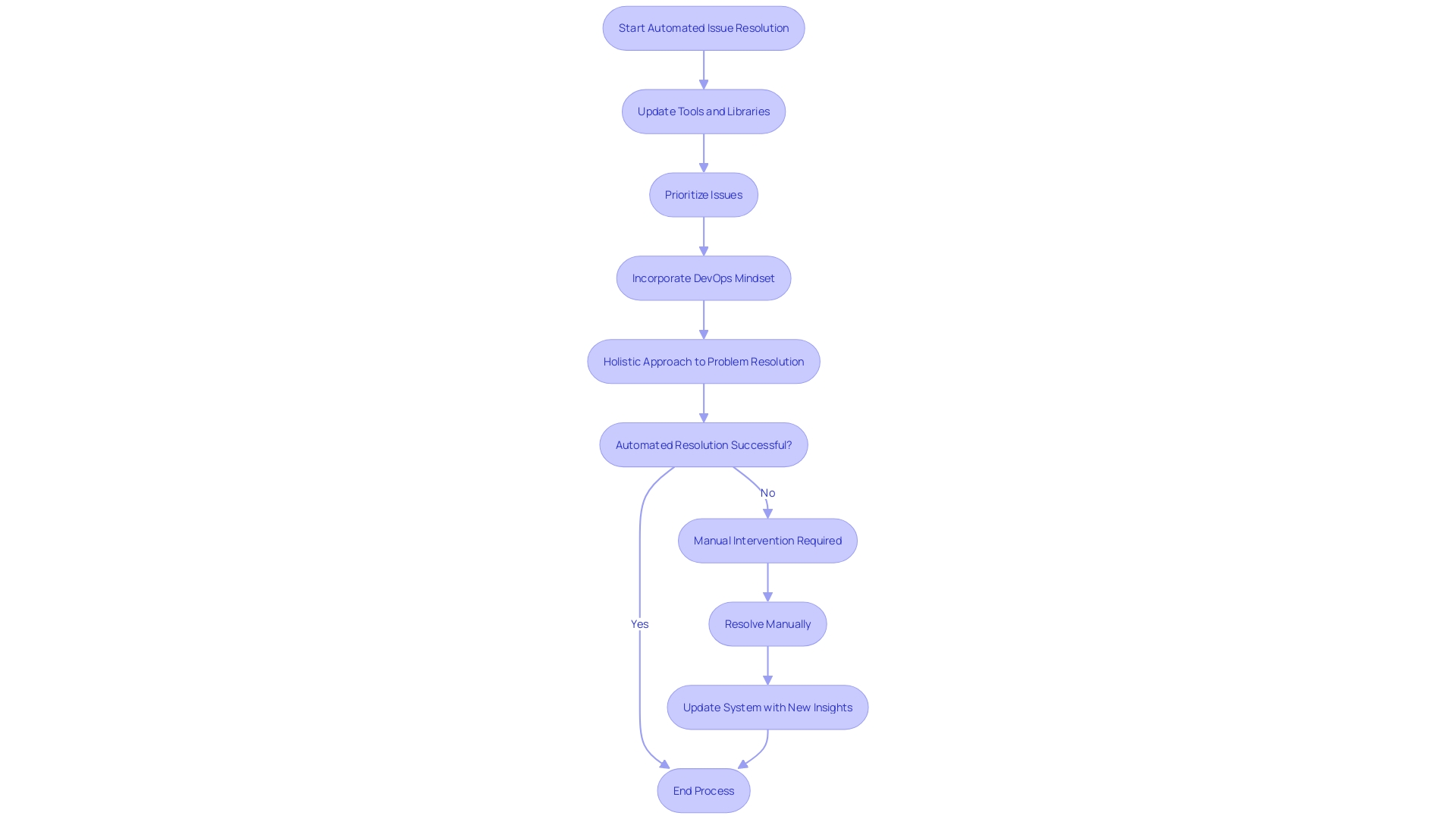Toggle visibility of the End Process node
This screenshot has height=819, width=1456.
pyautogui.click(x=703, y=790)
